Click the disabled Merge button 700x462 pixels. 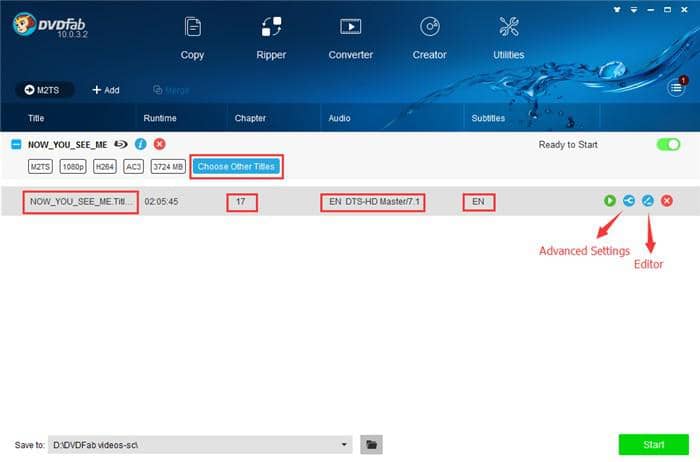171,90
